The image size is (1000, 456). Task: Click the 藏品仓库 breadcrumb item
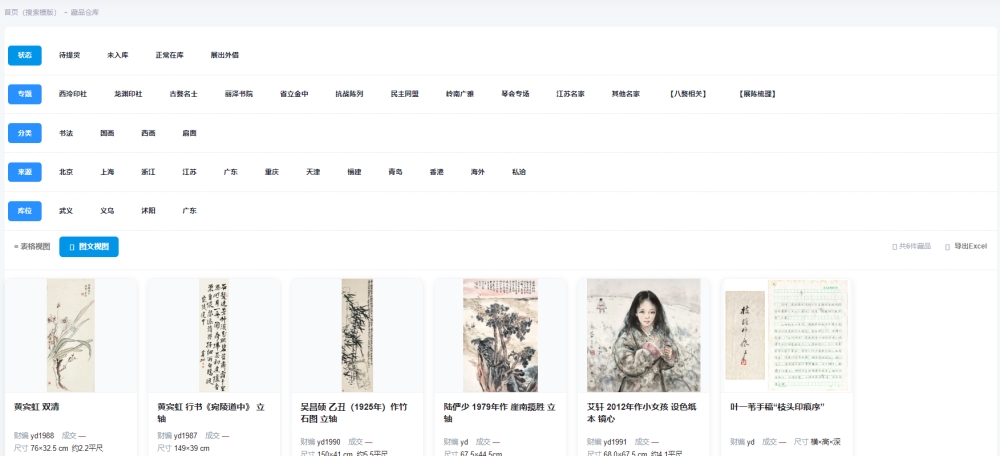(x=85, y=12)
